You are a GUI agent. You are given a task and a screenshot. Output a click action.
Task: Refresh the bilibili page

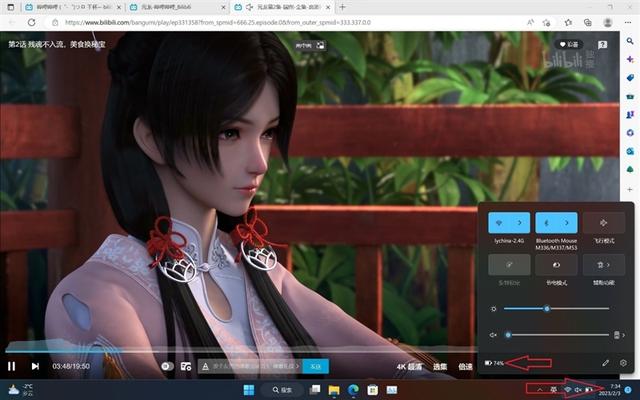(x=31, y=22)
